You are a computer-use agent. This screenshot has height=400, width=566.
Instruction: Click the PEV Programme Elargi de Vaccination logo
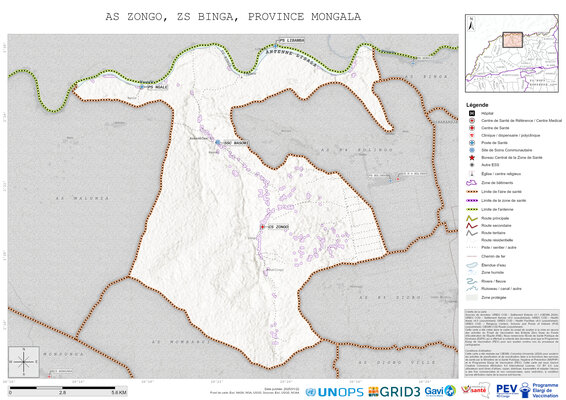point(527,391)
